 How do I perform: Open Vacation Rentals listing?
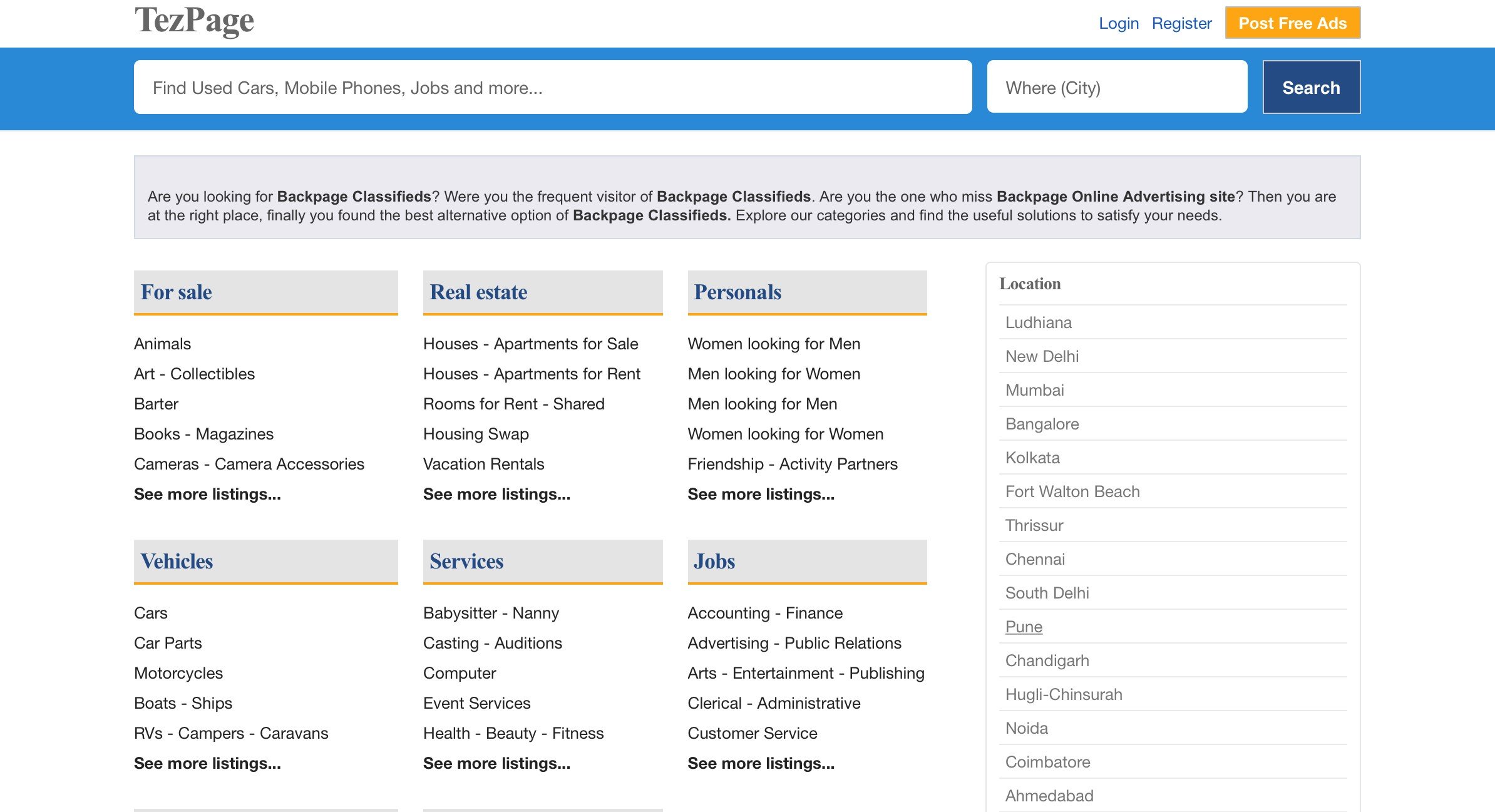(x=483, y=463)
